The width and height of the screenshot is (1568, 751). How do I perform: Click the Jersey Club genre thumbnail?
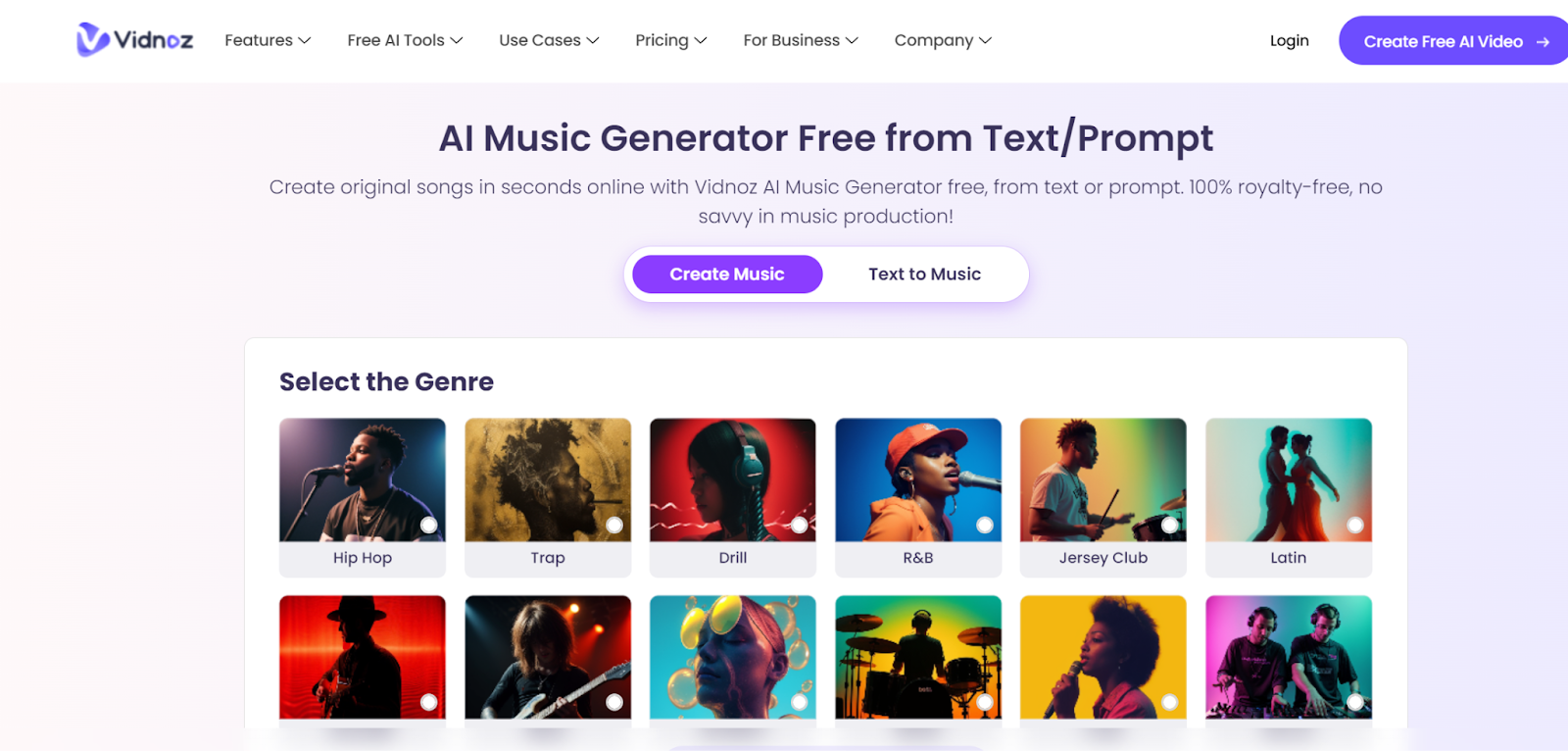[x=1103, y=480]
